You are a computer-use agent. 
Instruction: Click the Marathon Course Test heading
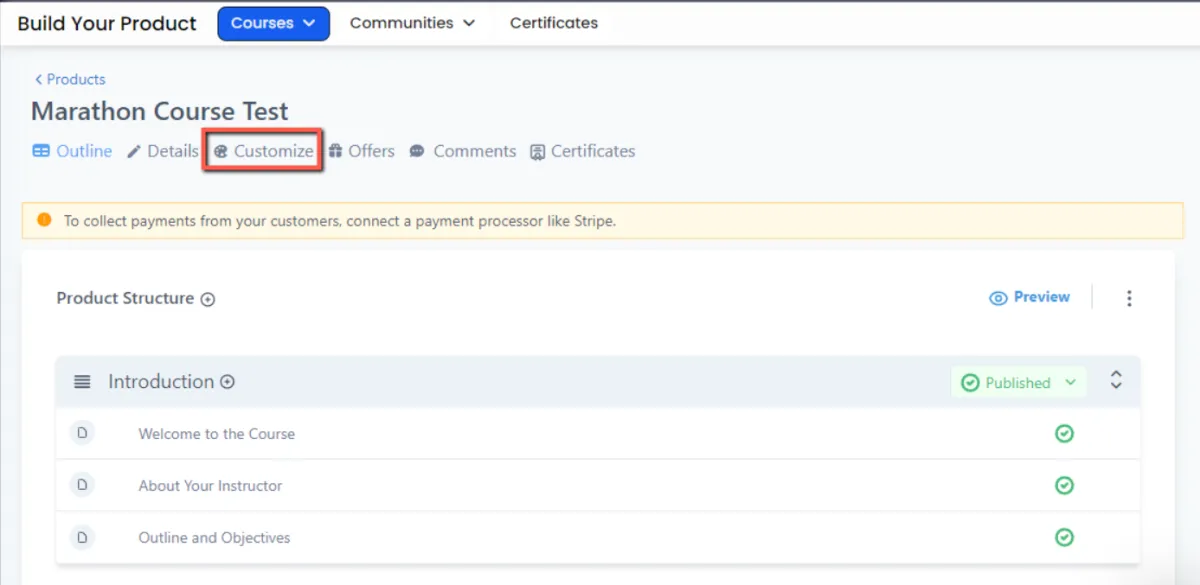160,111
